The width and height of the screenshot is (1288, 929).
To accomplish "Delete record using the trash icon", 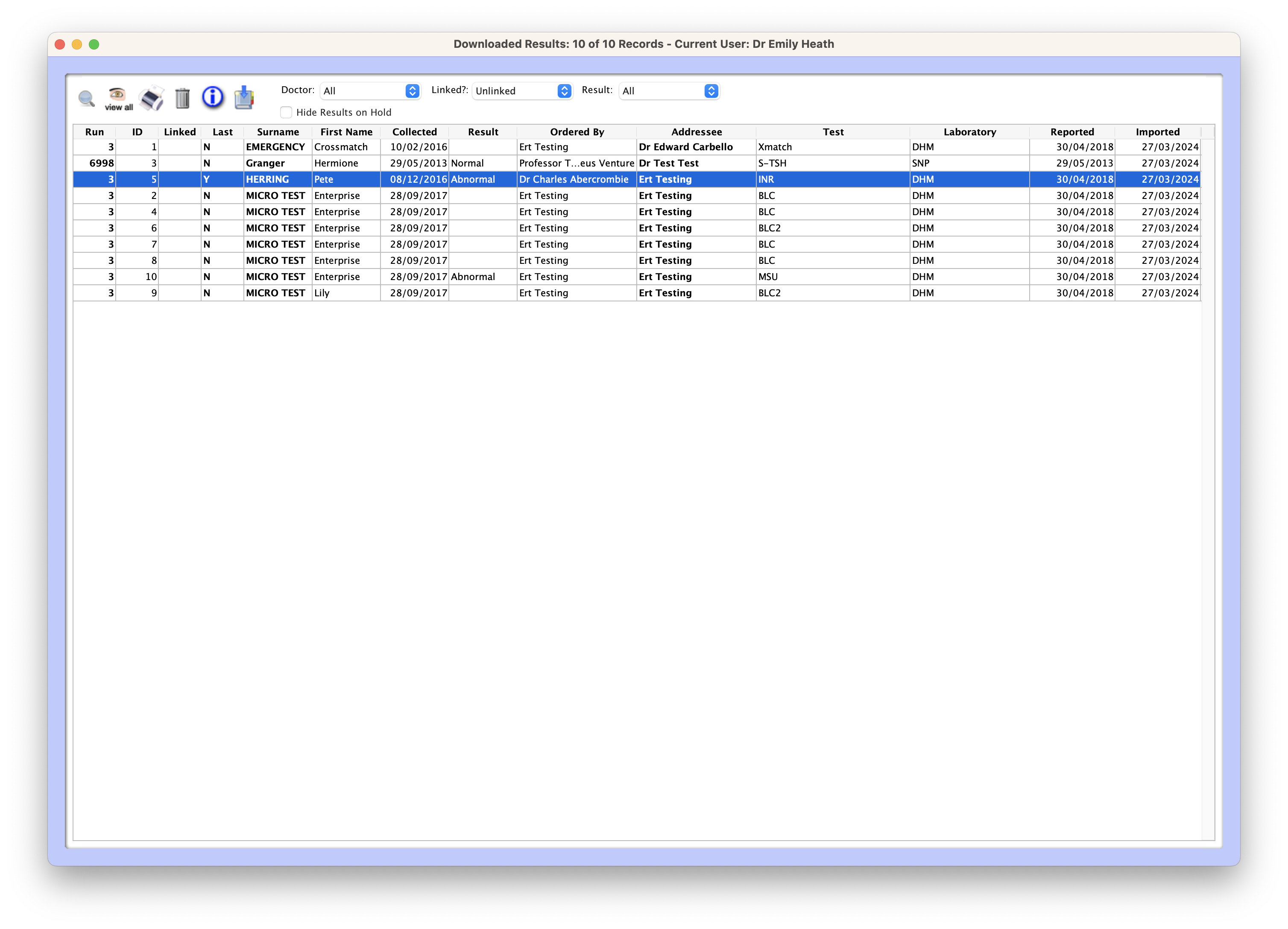I will coord(182,99).
